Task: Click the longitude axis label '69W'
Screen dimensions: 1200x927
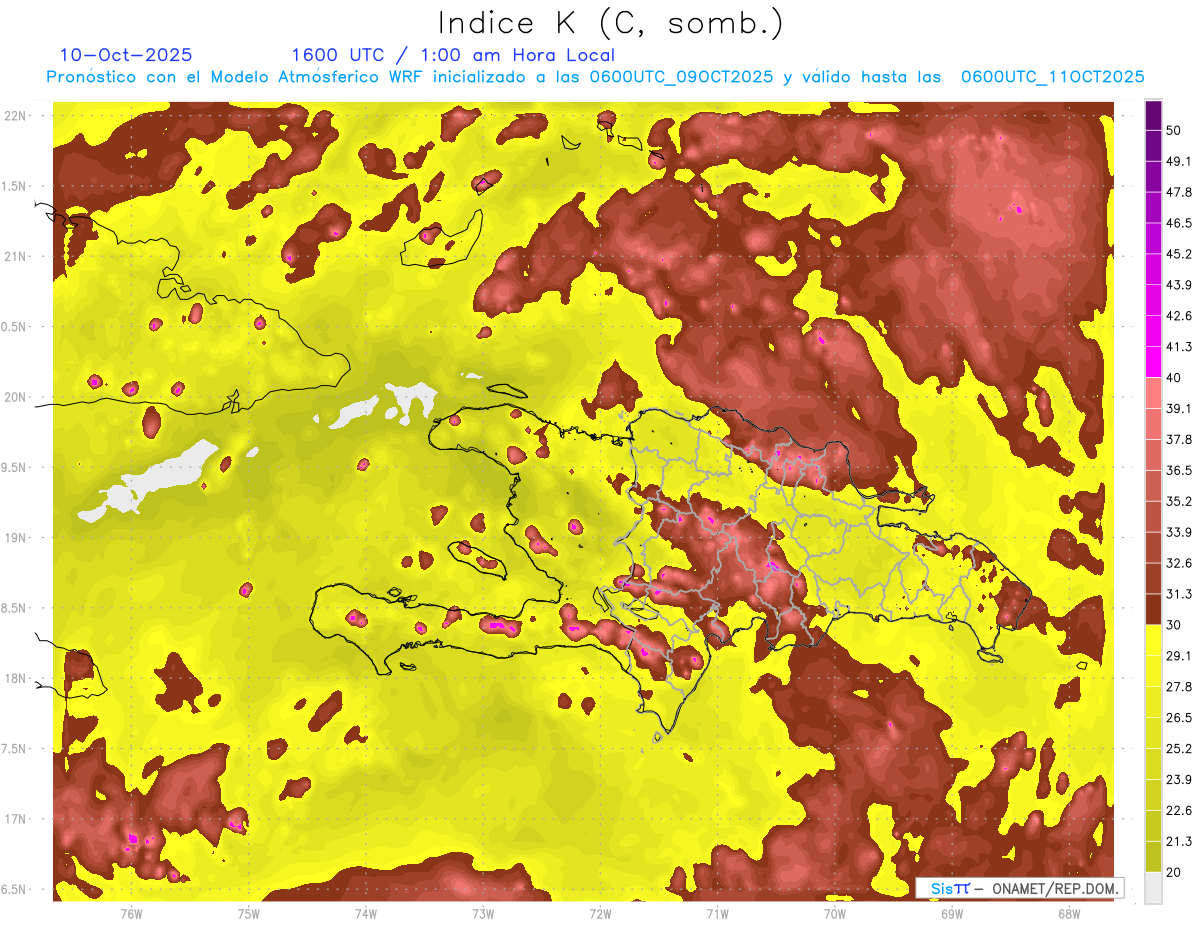Action: [952, 913]
